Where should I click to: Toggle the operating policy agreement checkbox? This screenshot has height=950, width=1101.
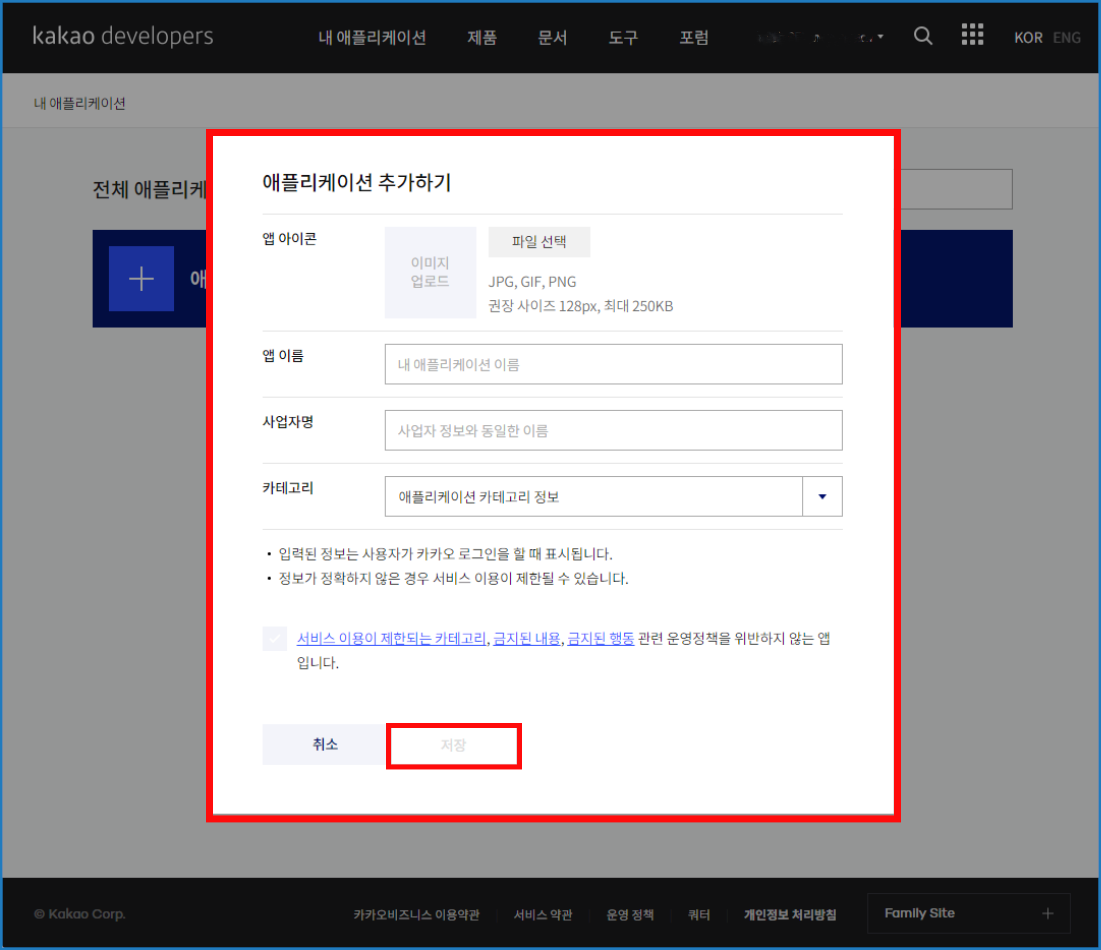tap(274, 639)
